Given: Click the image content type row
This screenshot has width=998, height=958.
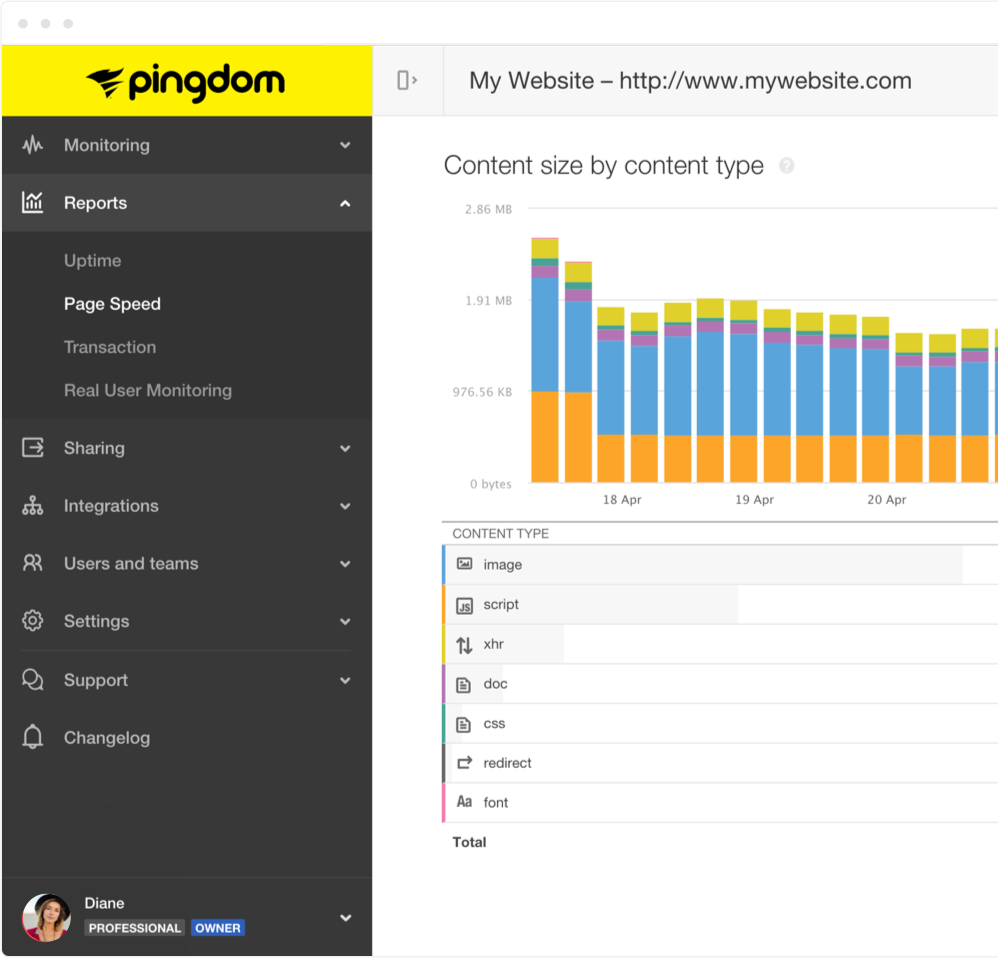Looking at the screenshot, I should [x=700, y=565].
